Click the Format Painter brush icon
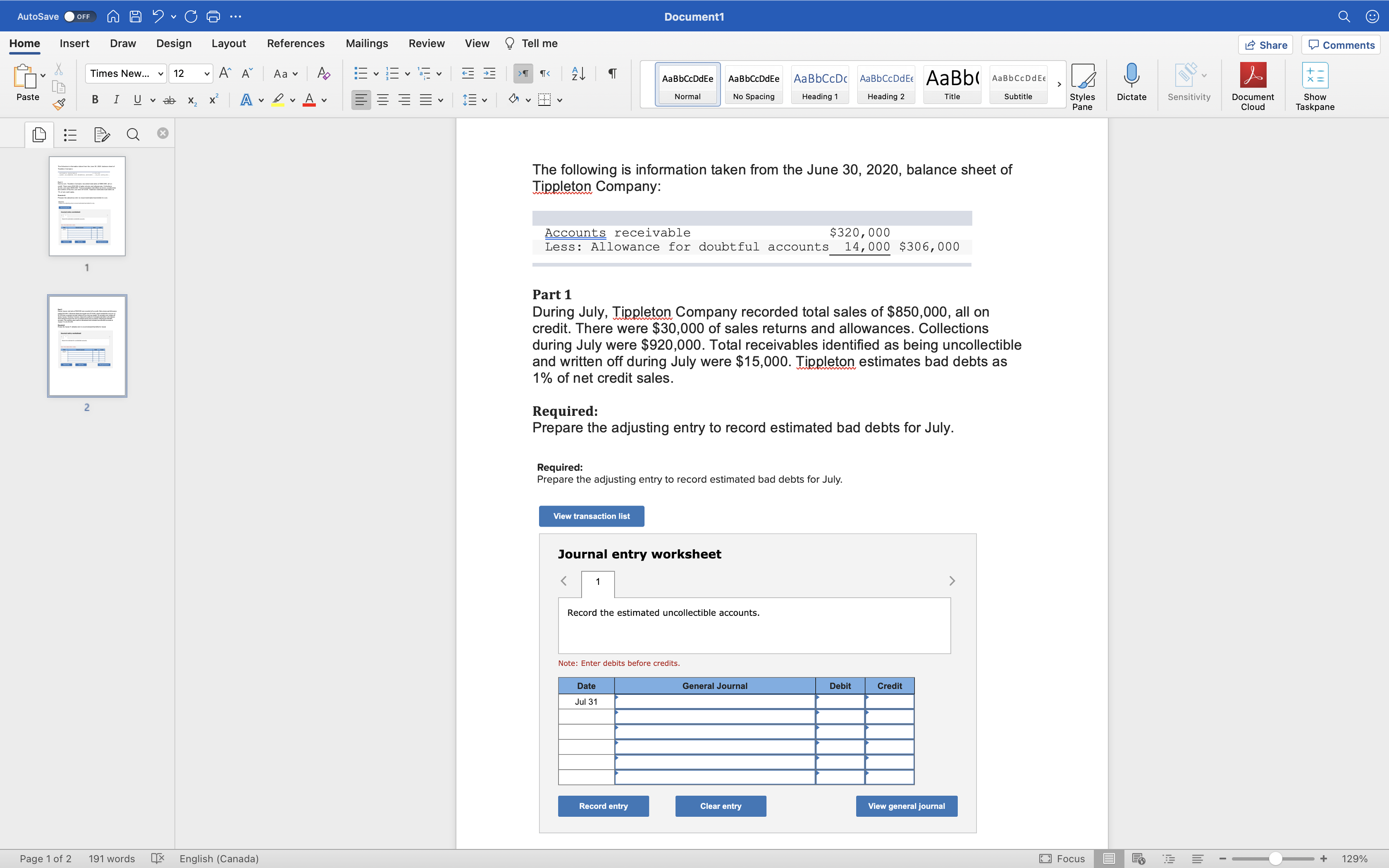 (59, 105)
